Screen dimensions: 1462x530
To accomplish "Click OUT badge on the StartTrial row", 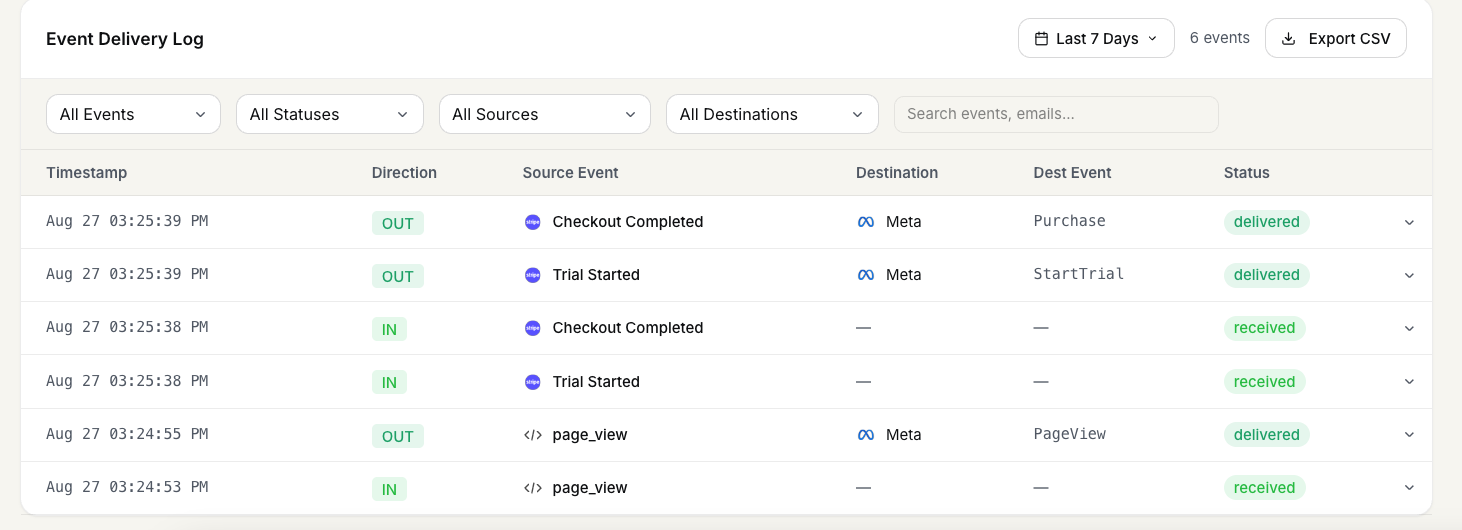I will 398,276.
